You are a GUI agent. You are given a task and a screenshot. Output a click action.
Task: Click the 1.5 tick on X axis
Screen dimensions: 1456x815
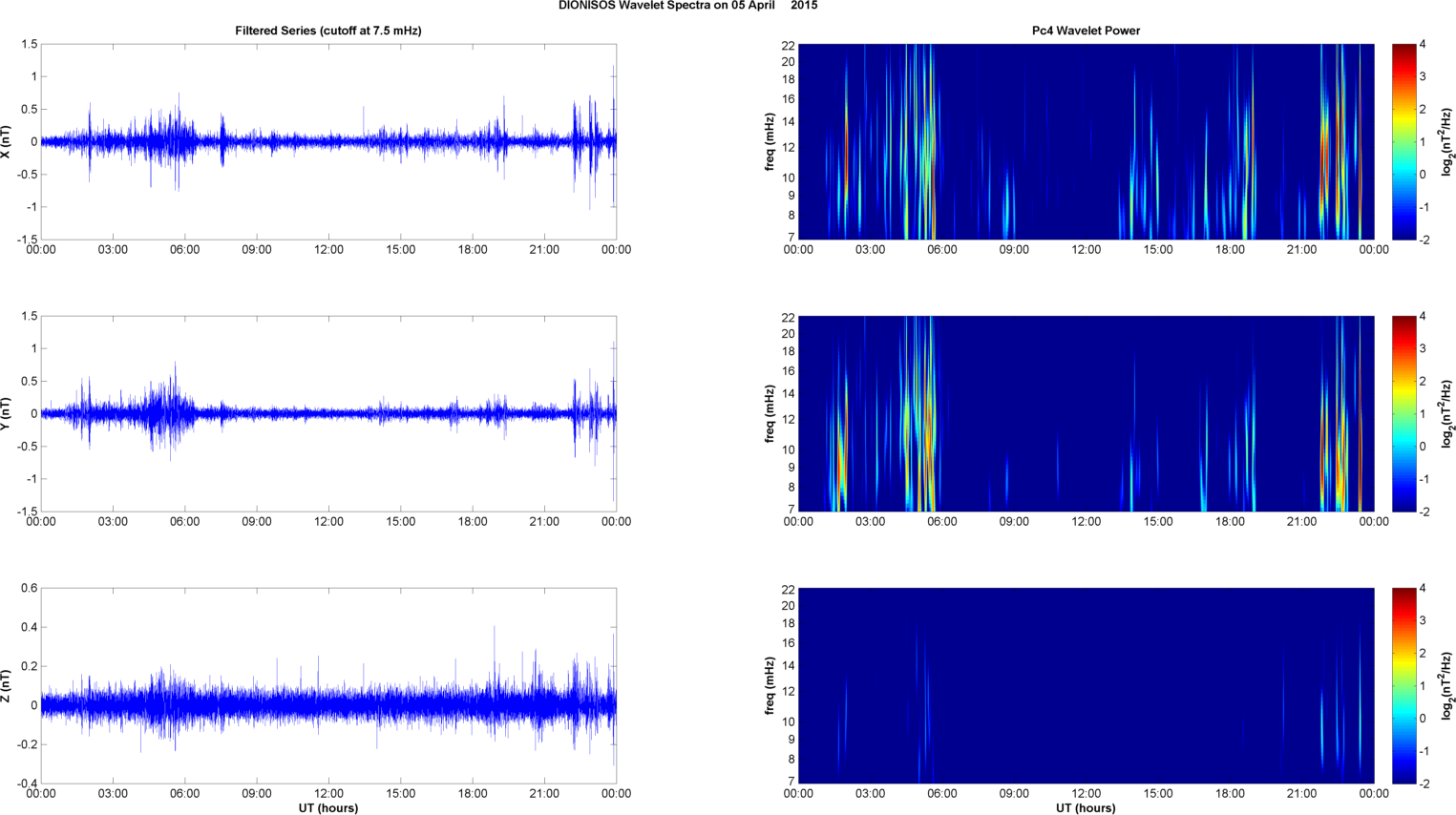coord(29,44)
